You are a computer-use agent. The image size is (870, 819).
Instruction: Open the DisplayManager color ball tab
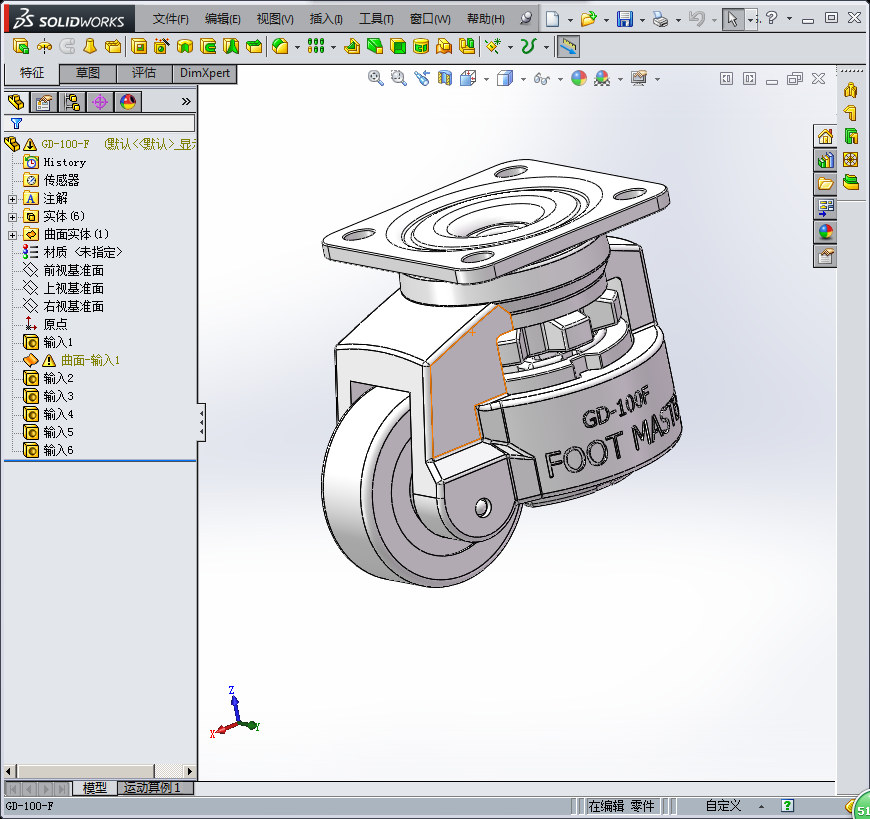coord(128,102)
